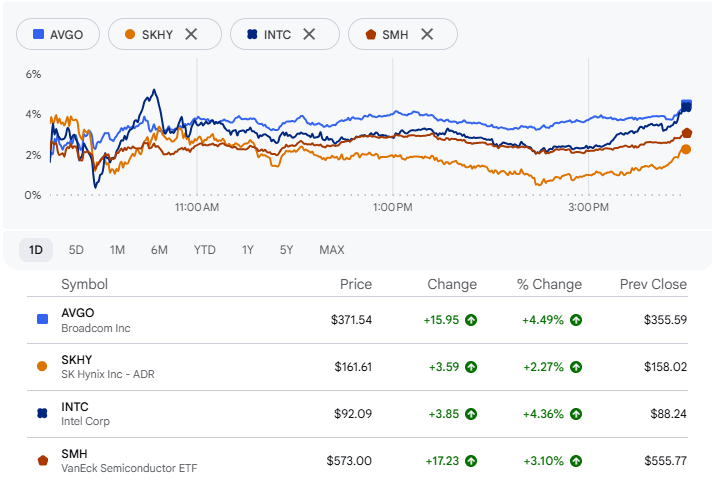
Task: Click previous close value $158.02
Action: [665, 367]
